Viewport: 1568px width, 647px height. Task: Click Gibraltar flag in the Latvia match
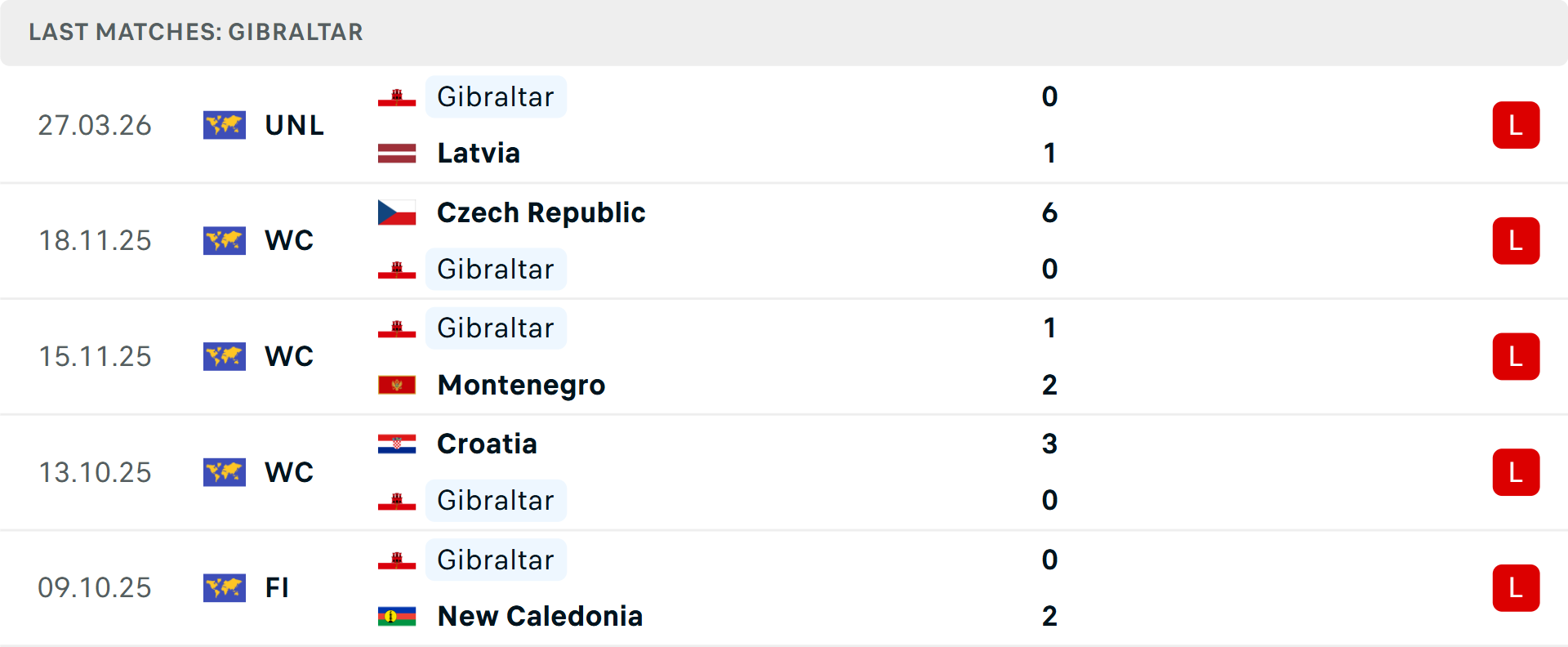(397, 97)
